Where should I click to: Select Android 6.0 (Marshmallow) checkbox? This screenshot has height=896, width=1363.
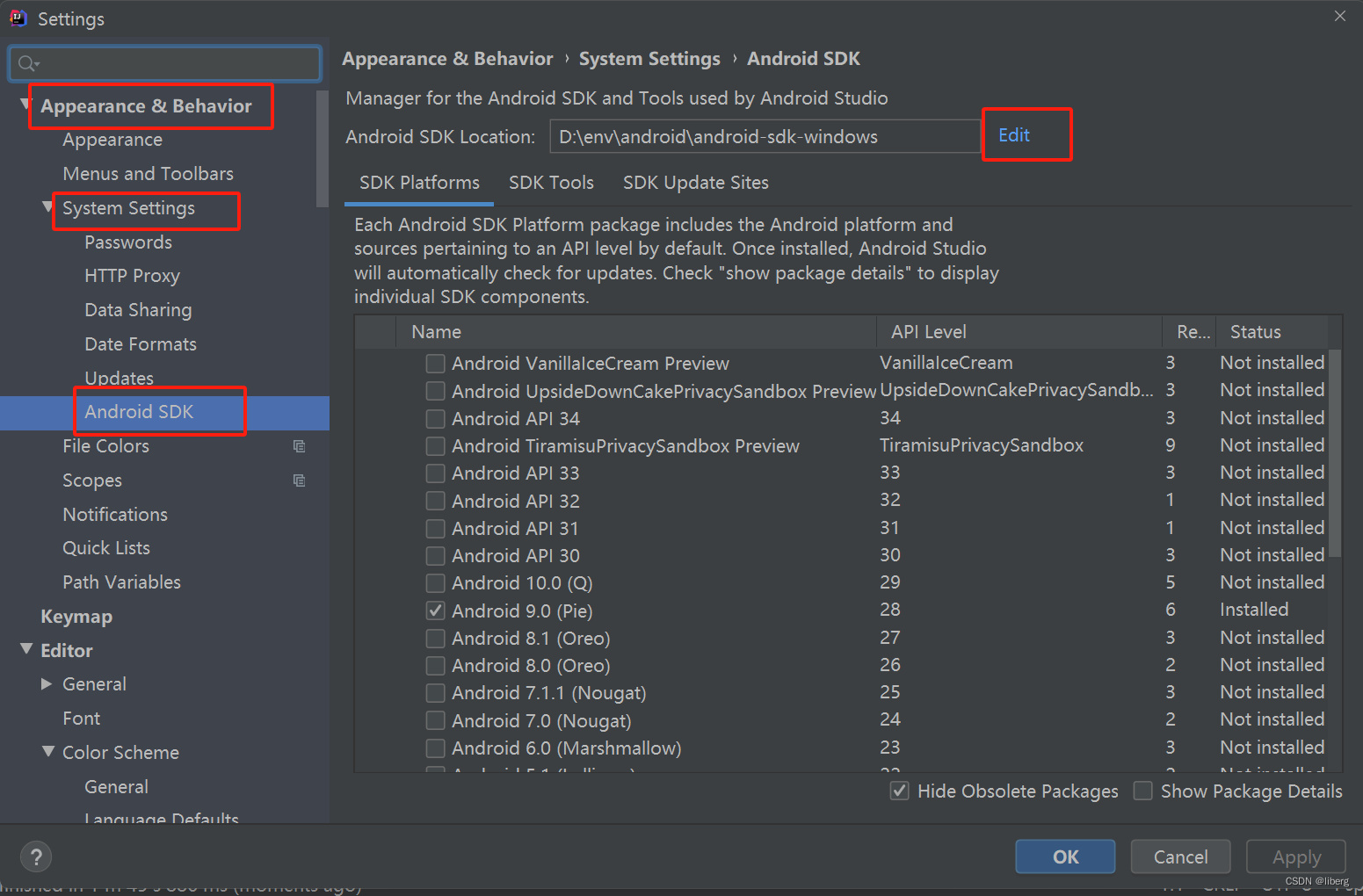(x=435, y=748)
